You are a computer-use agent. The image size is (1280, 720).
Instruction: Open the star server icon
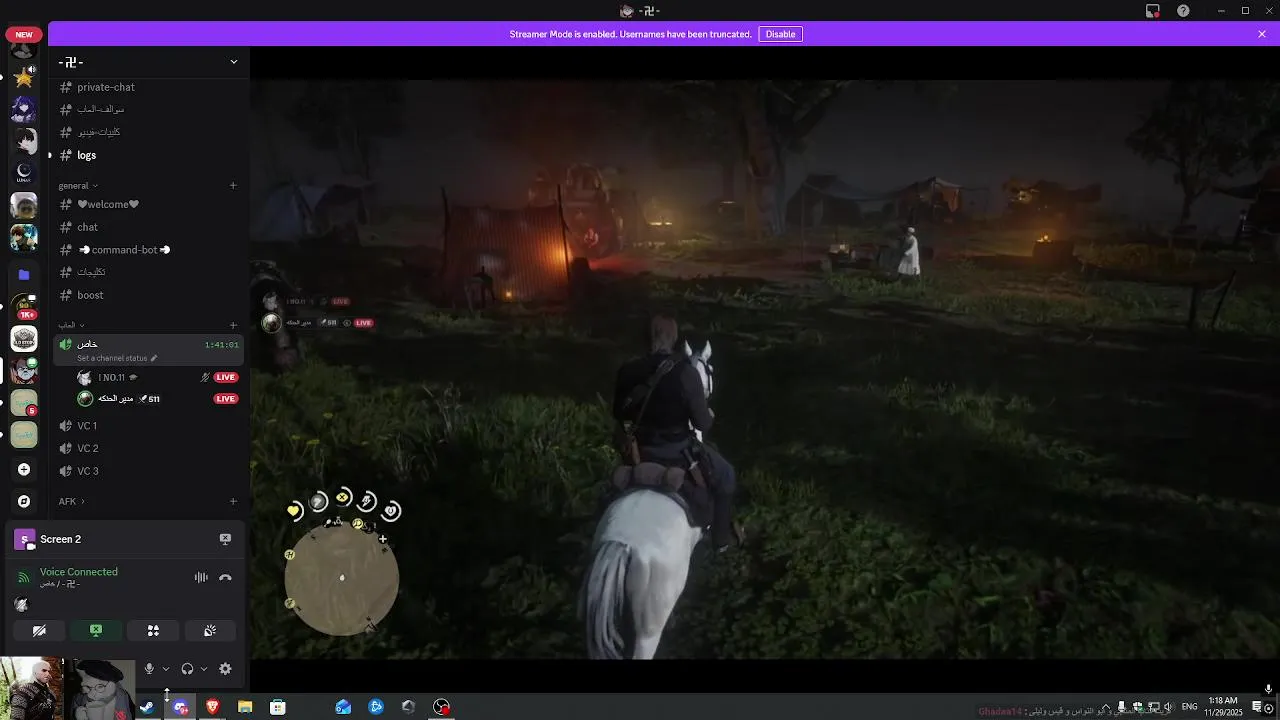(x=24, y=77)
